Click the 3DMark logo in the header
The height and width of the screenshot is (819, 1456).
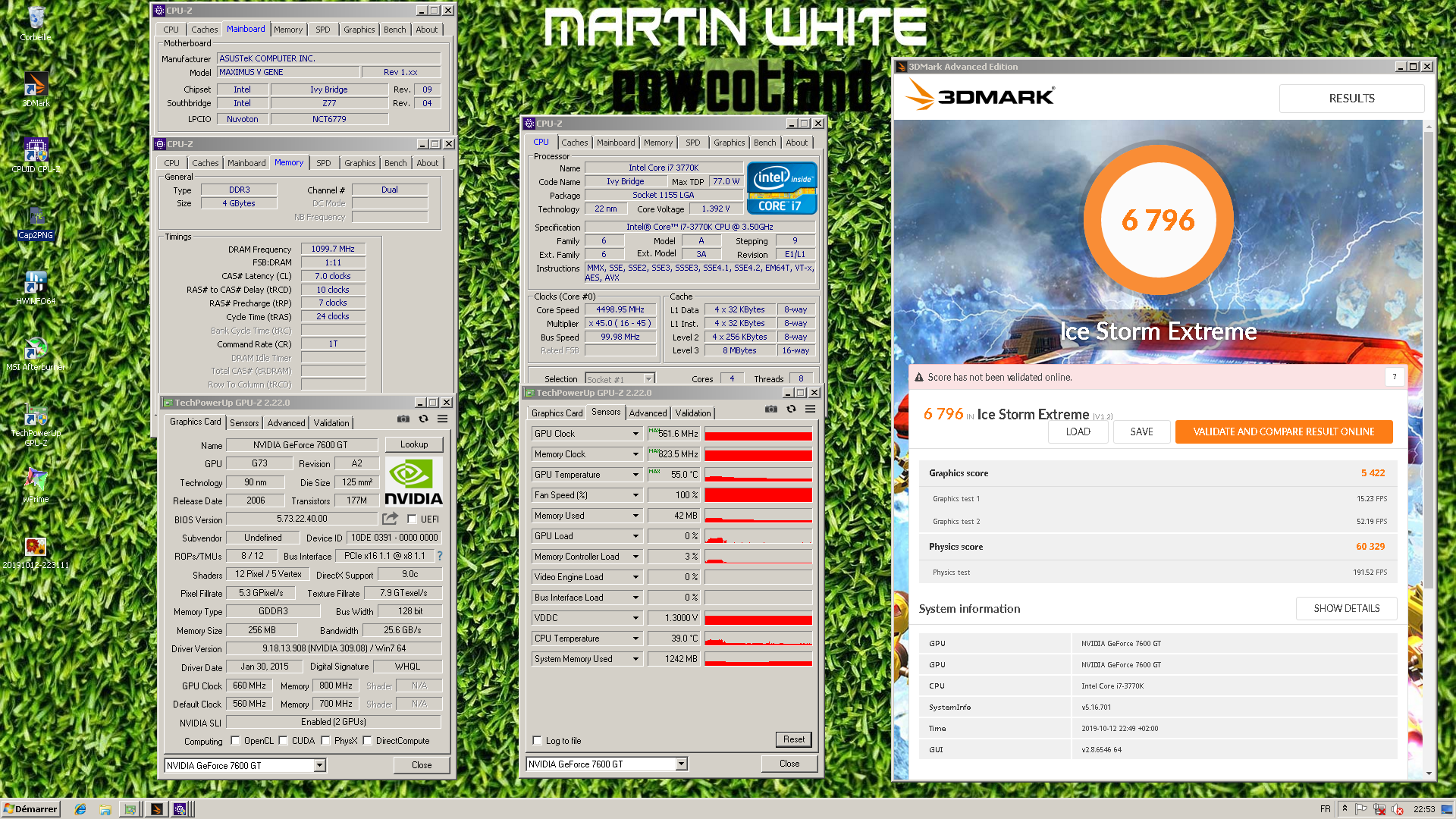pyautogui.click(x=980, y=96)
